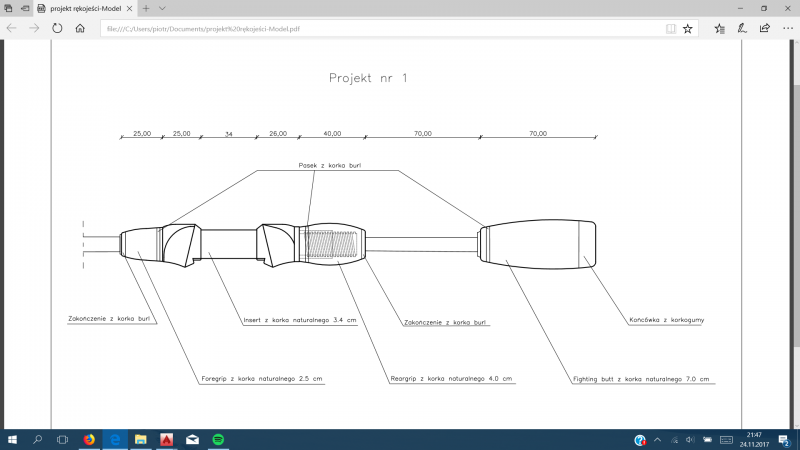Open Task View on the taskbar
Screen dimensions: 800x450
pyautogui.click(x=62, y=439)
